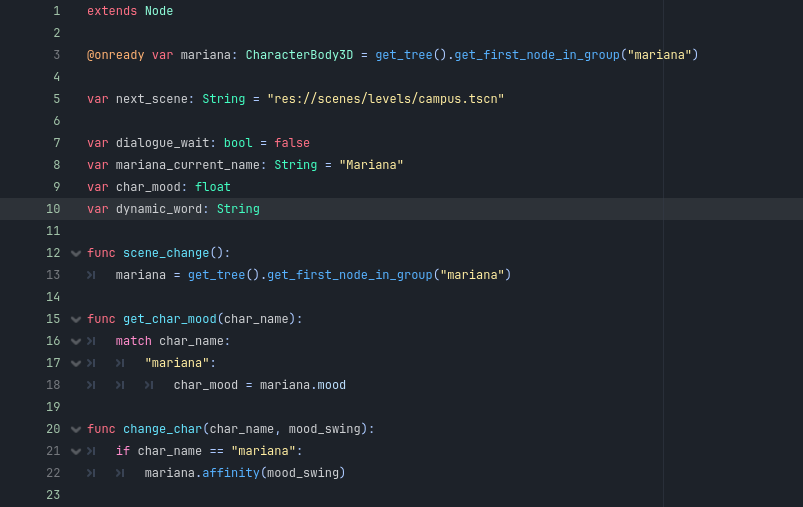Click line number 10 in the gutter
This screenshot has height=507, width=803.
tap(53, 209)
